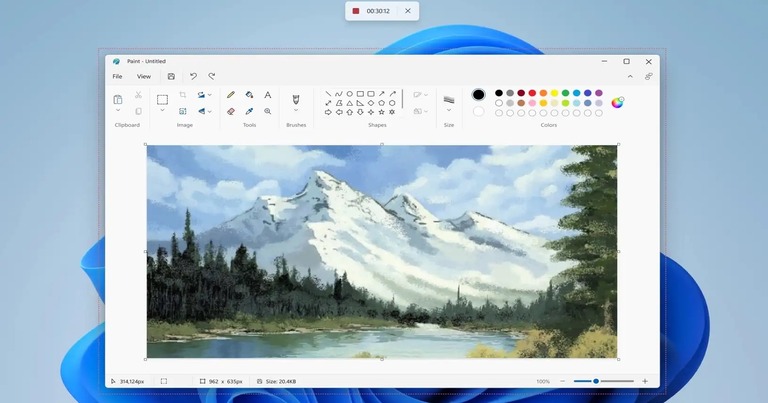Click the Undo arrow
The width and height of the screenshot is (768, 403).
click(193, 76)
